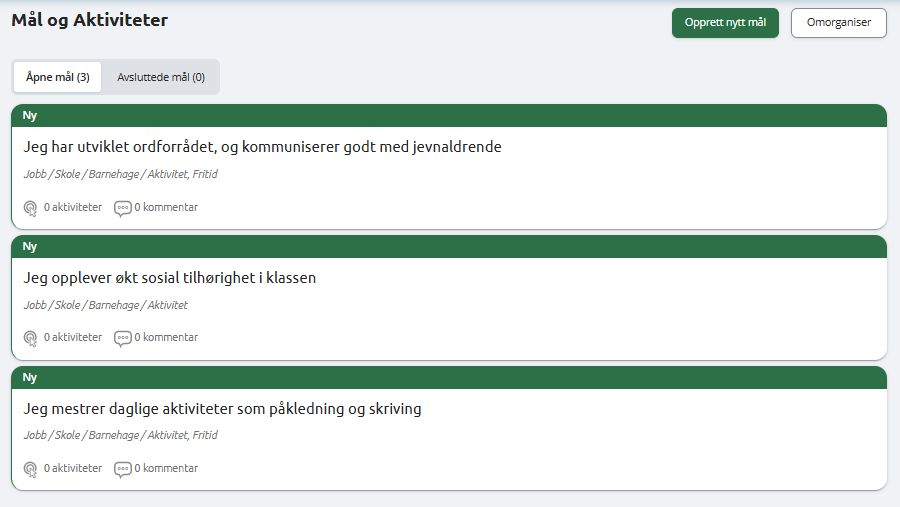Click comment bubble icon on ordforrådet goal

[x=122, y=208]
